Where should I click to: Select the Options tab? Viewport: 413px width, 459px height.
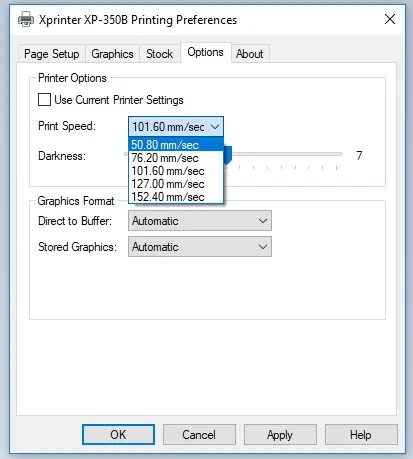tap(205, 52)
